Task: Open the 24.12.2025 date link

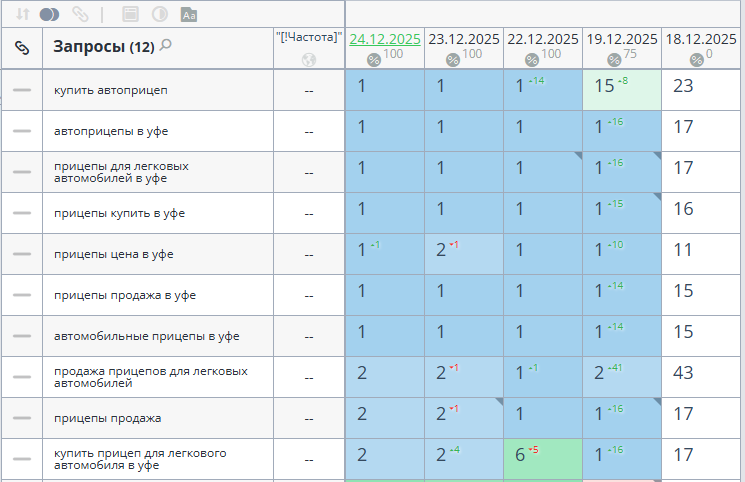Action: [384, 39]
